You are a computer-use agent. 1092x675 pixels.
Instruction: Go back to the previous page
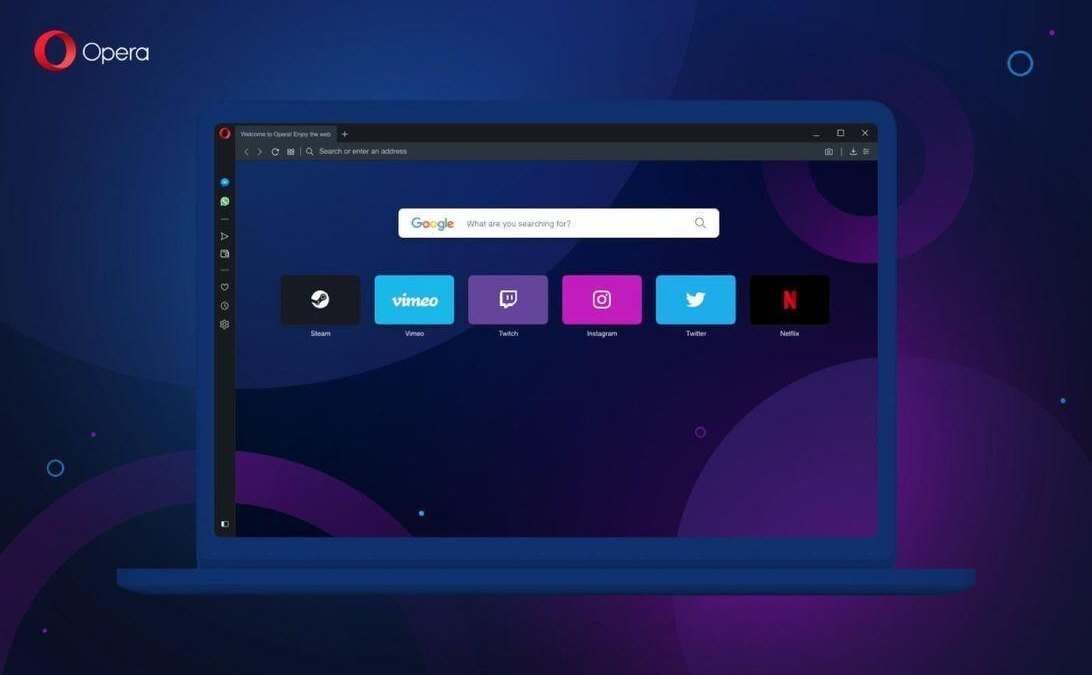click(x=246, y=151)
